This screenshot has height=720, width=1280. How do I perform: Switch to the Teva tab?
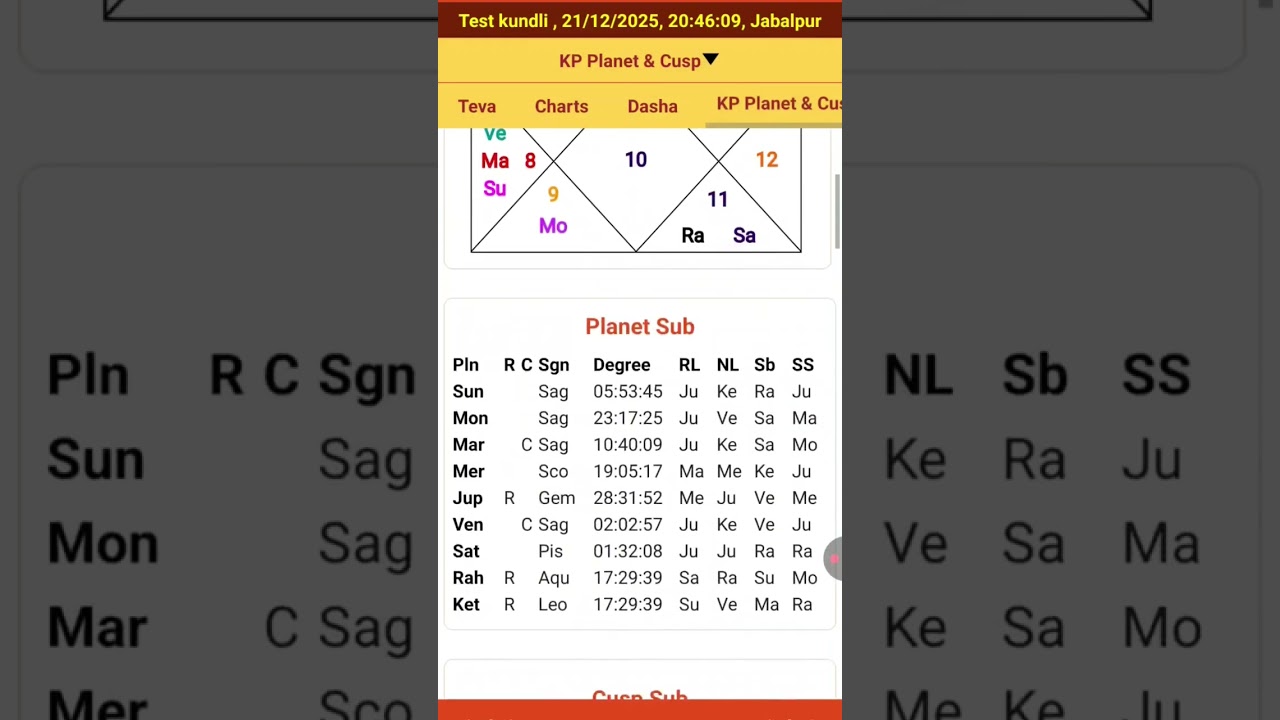(x=477, y=106)
